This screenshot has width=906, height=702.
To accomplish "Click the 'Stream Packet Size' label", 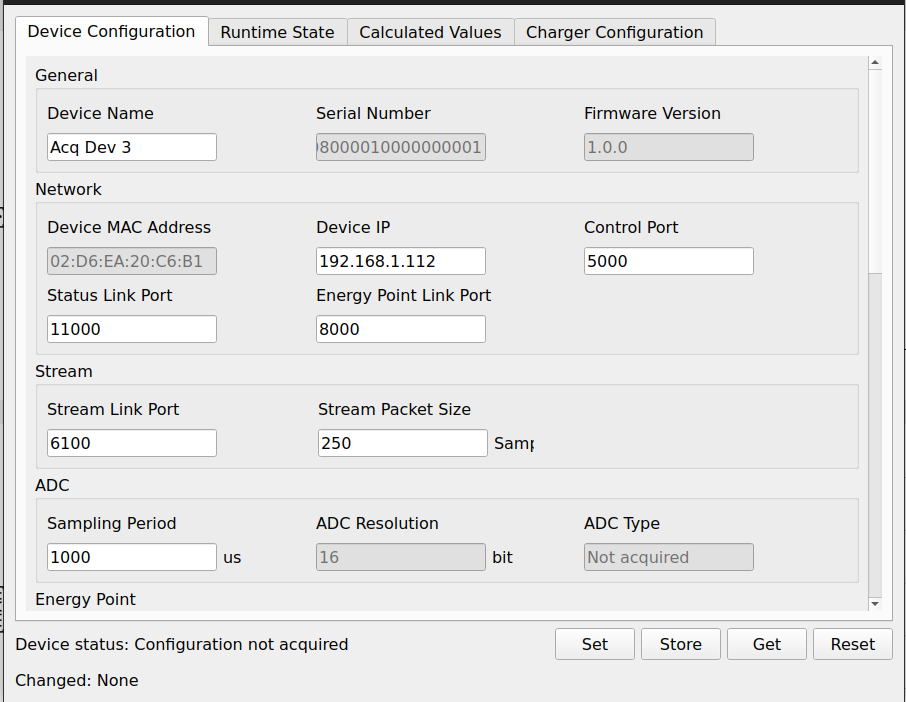I will [395, 410].
